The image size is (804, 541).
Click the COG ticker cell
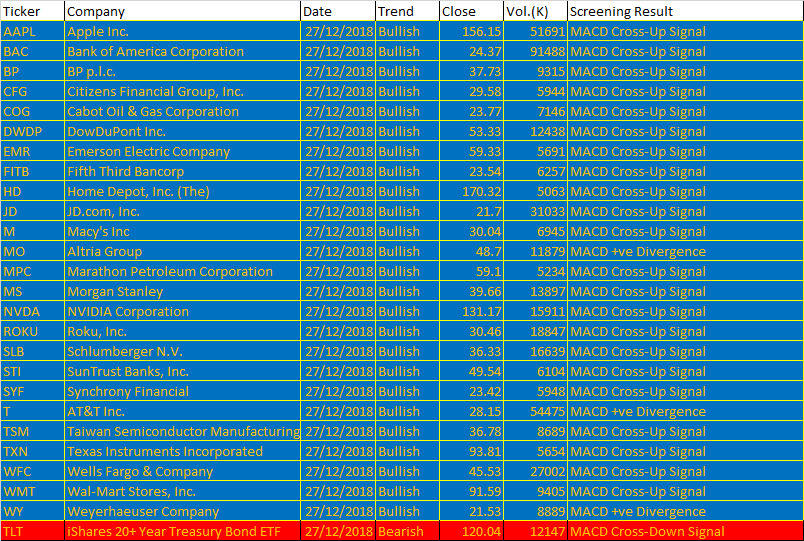pyautogui.click(x=32, y=111)
